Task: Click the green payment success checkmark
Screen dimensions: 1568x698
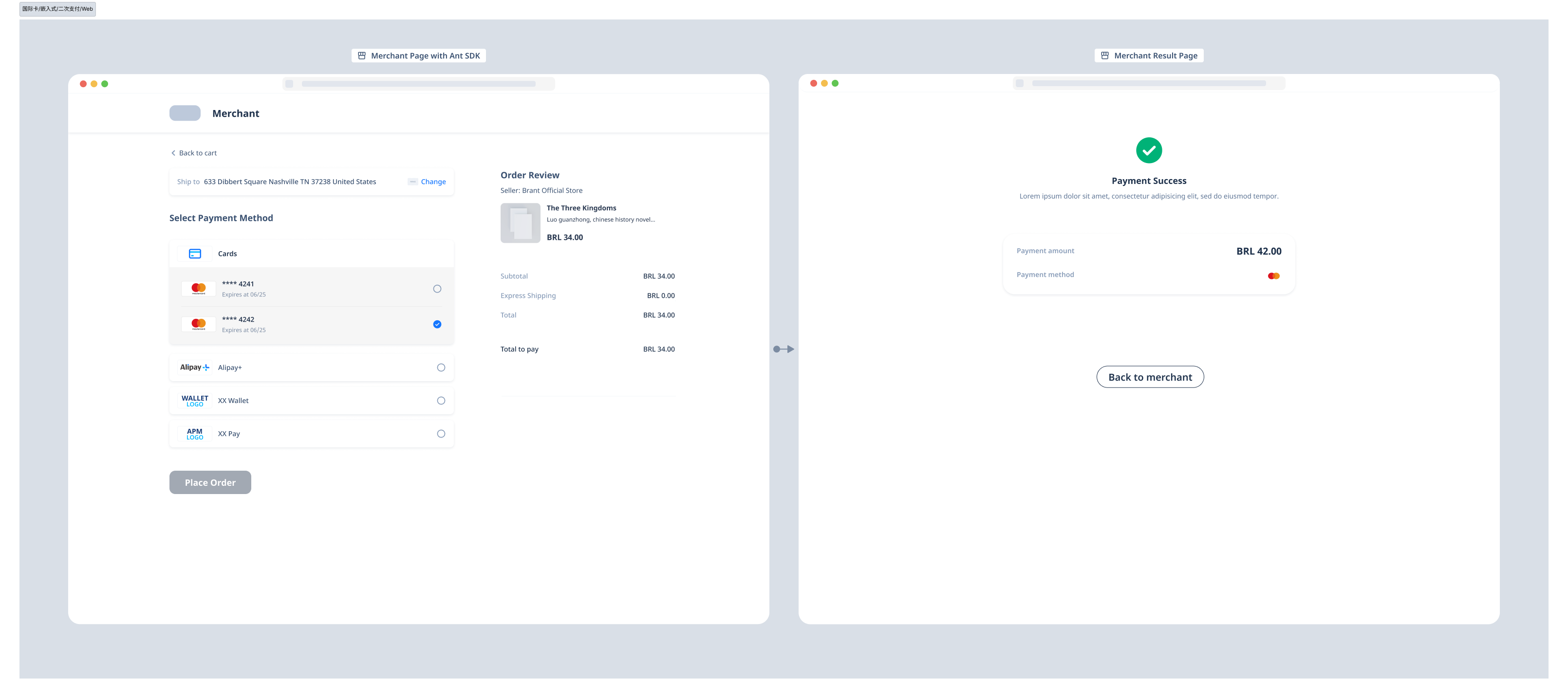Action: click(1149, 150)
